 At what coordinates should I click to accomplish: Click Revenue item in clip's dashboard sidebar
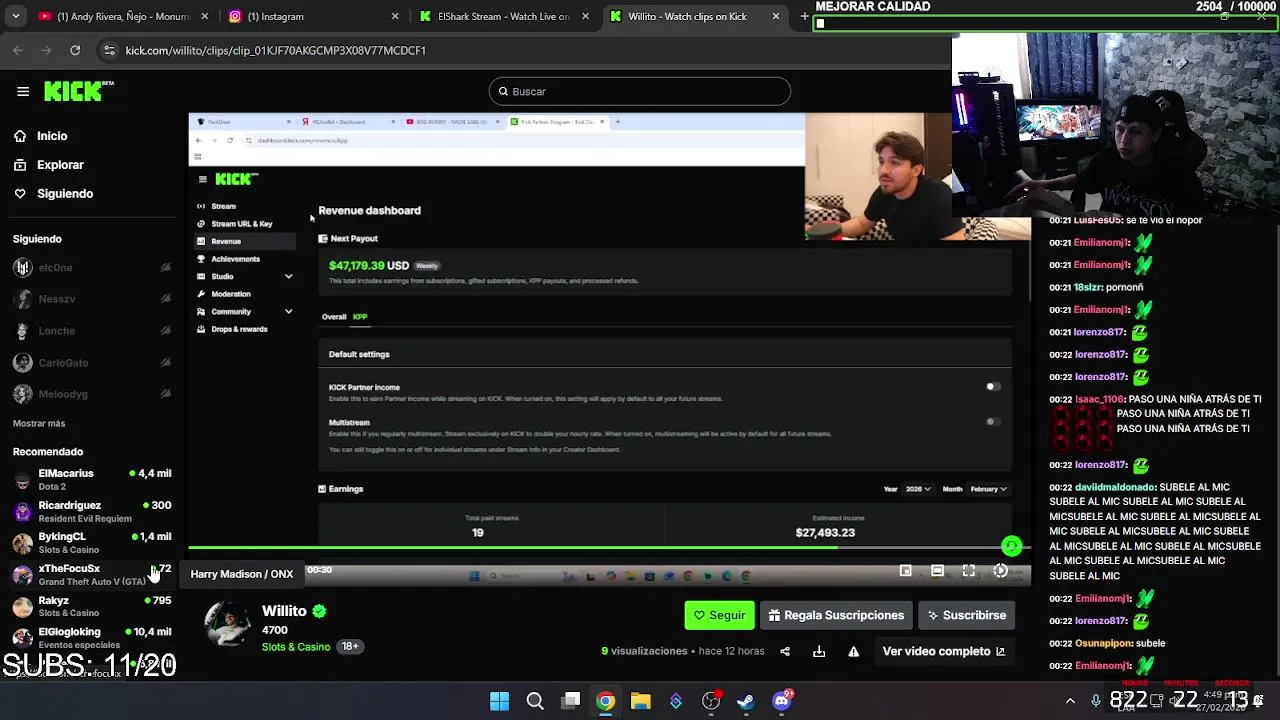pos(245,241)
